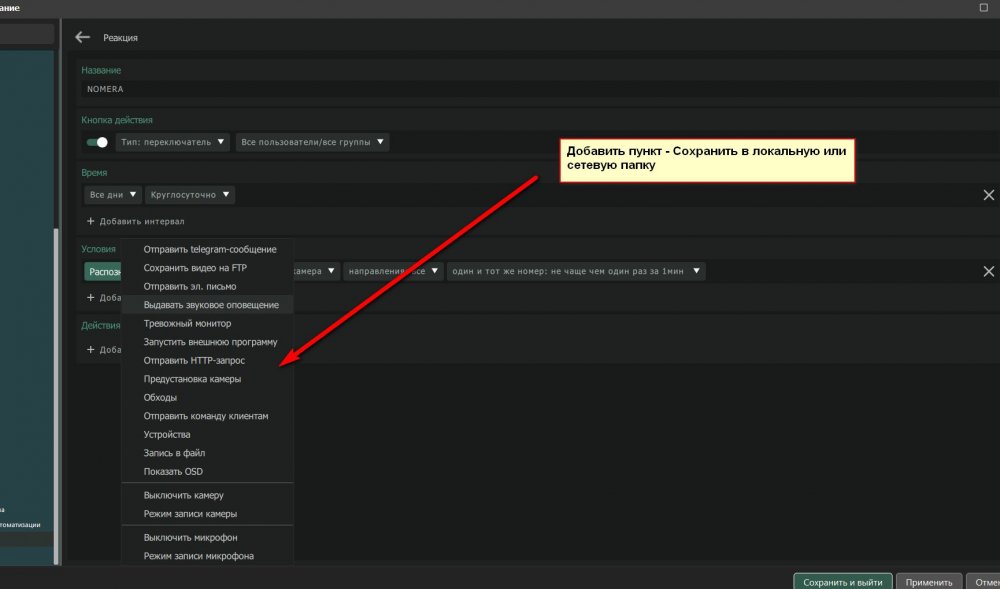Image resolution: width=1000 pixels, height=589 pixels.
Task: Select Режим записи камеры
Action: [207, 513]
